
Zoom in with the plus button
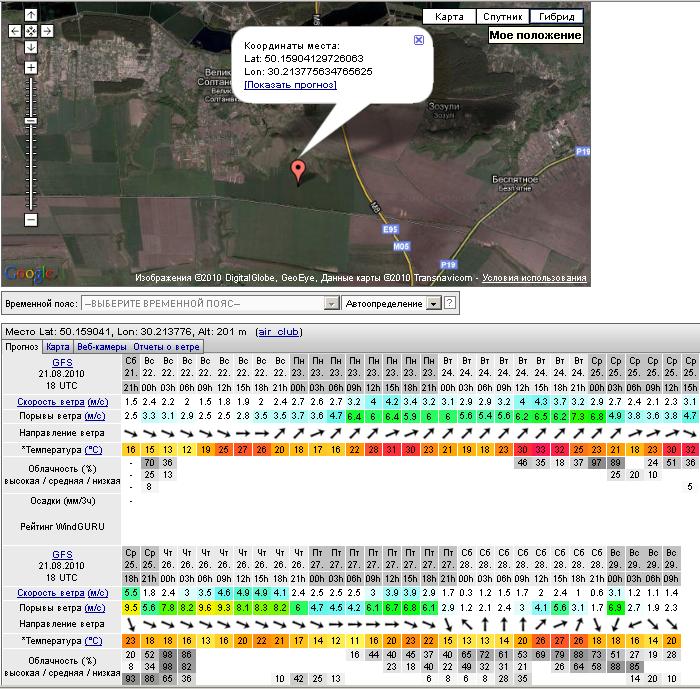pos(31,68)
